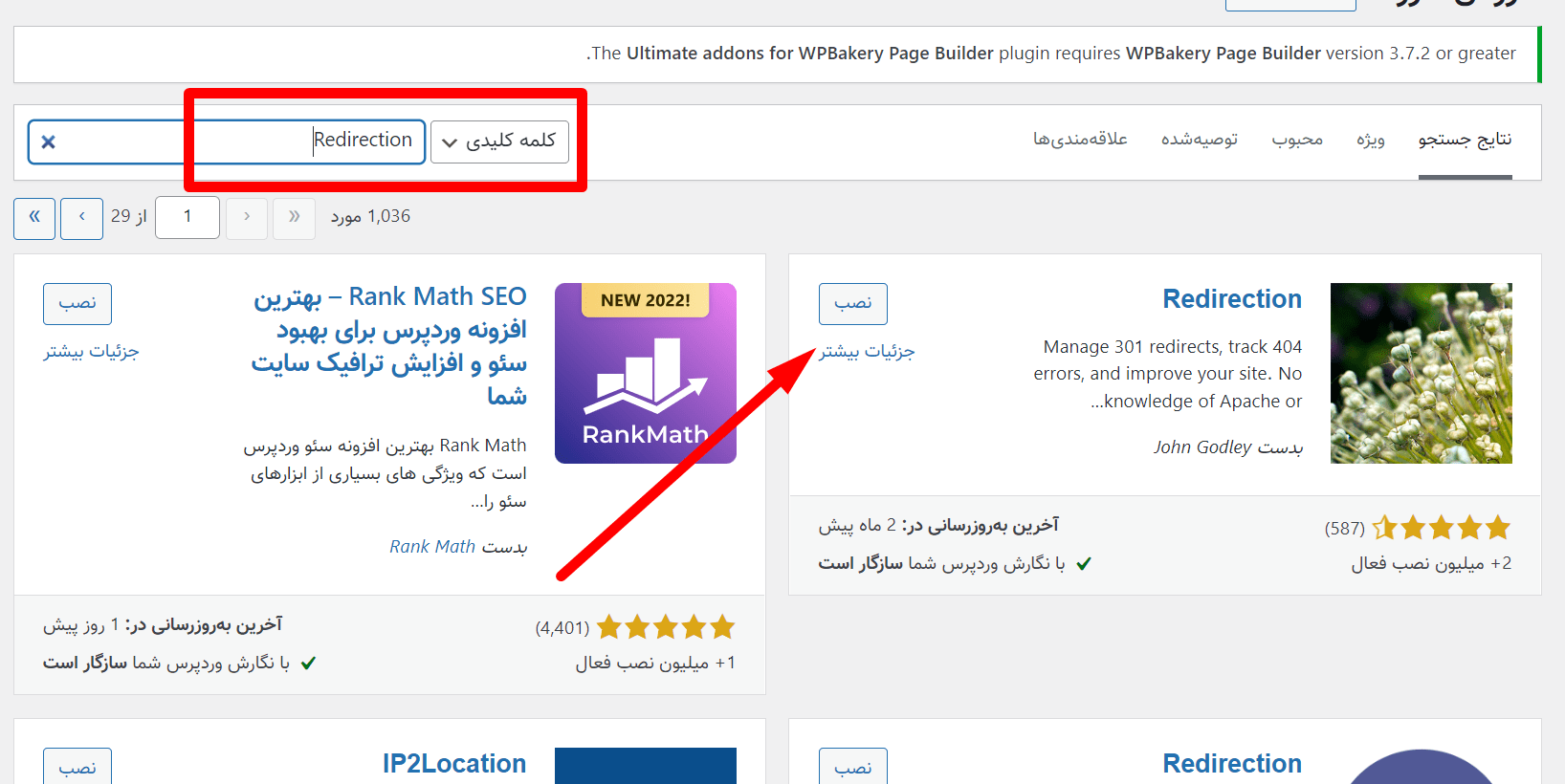This screenshot has width=1565, height=784.
Task: Click the current page number field
Action: coord(187,218)
